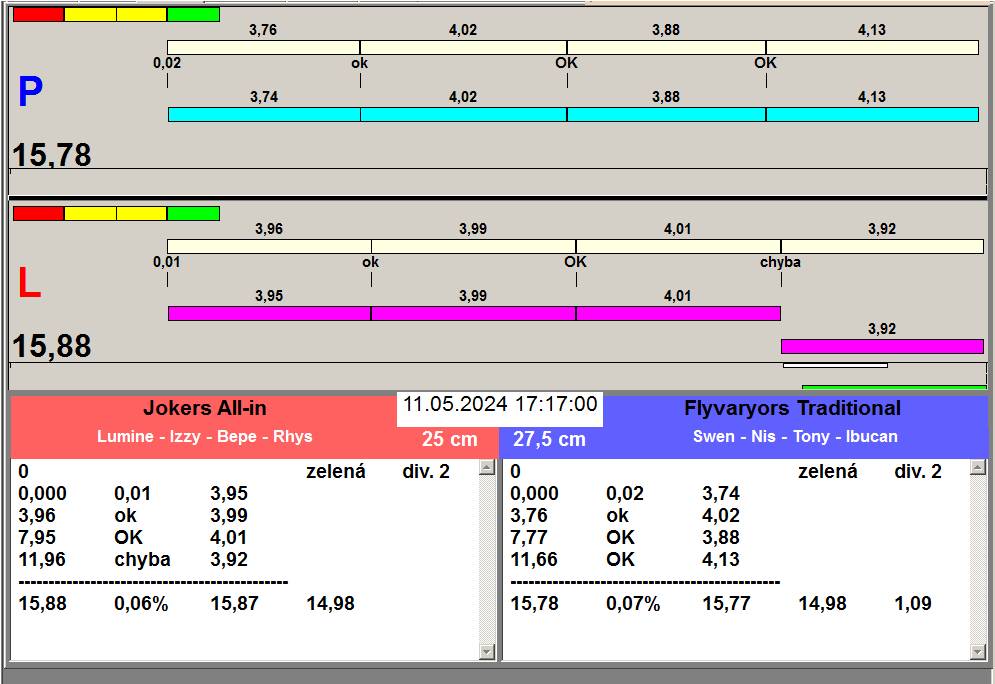Click the chyba fault label in lane L
Viewport: 995px width, 684px height.
pyautogui.click(x=781, y=262)
